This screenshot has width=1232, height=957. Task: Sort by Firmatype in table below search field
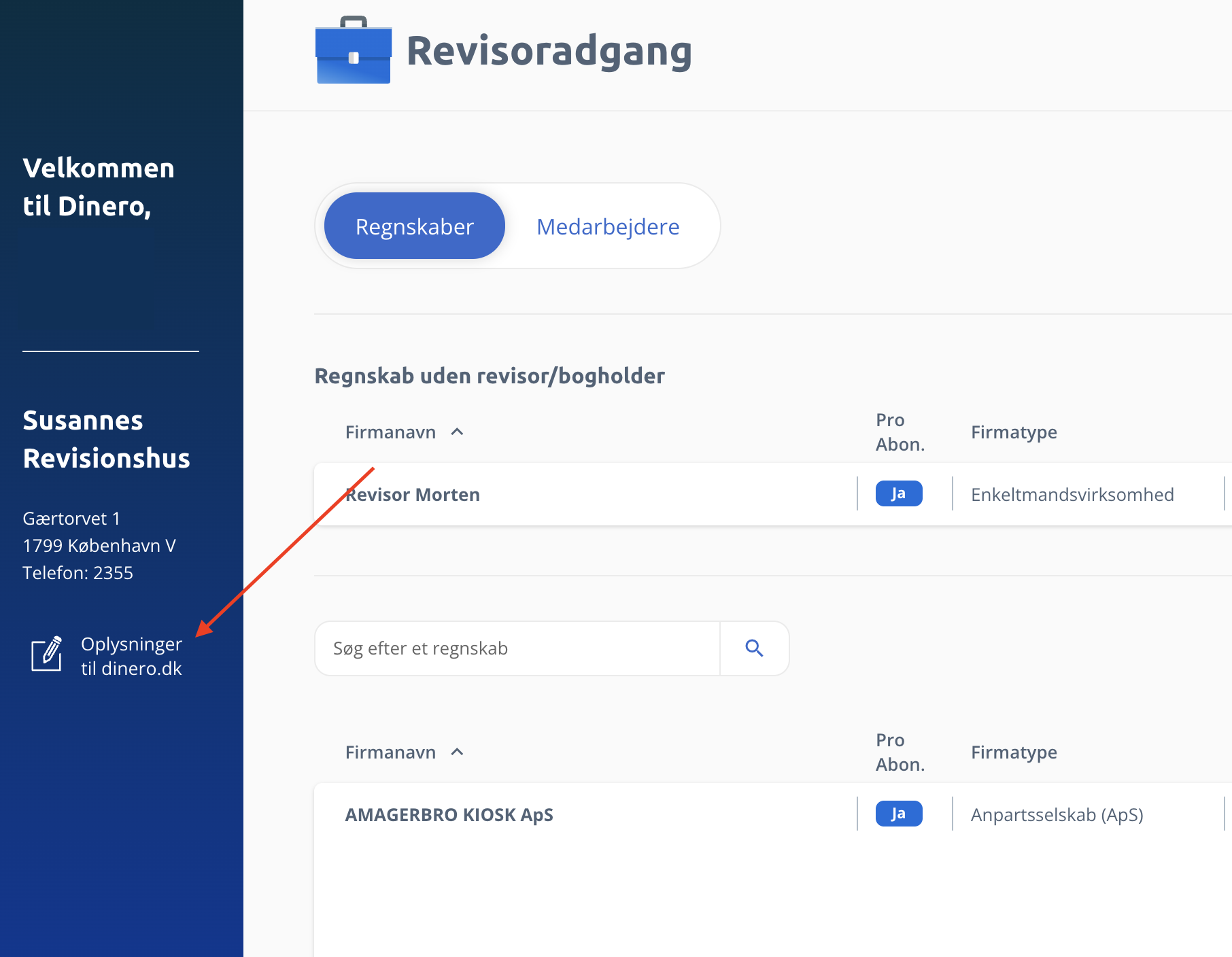(1013, 752)
